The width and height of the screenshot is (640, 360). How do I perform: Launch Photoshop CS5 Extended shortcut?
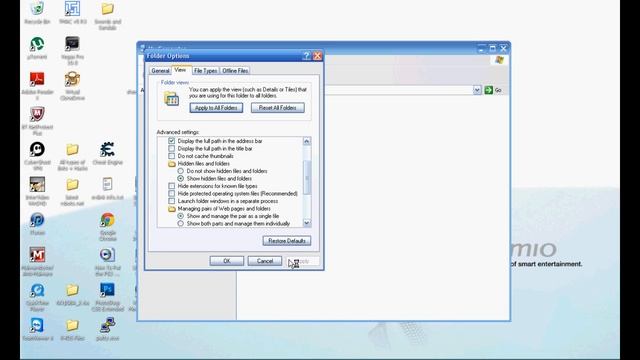pyautogui.click(x=107, y=290)
